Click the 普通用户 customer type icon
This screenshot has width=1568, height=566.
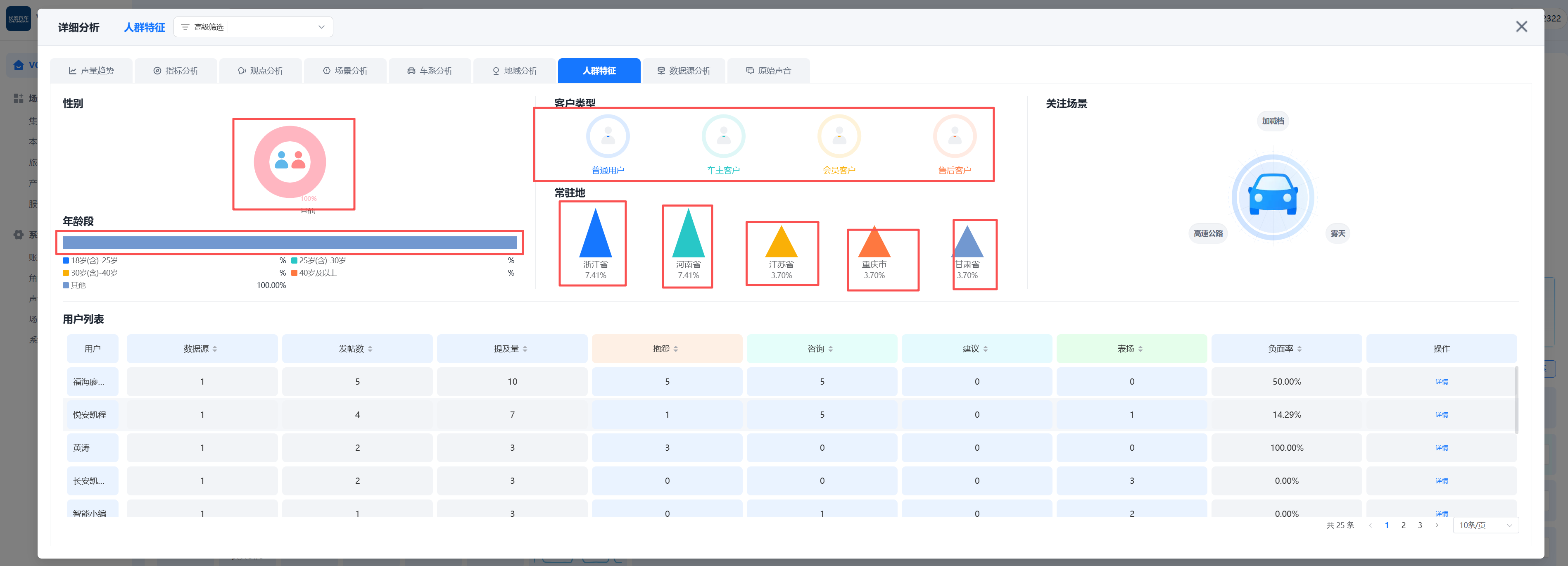pyautogui.click(x=608, y=137)
